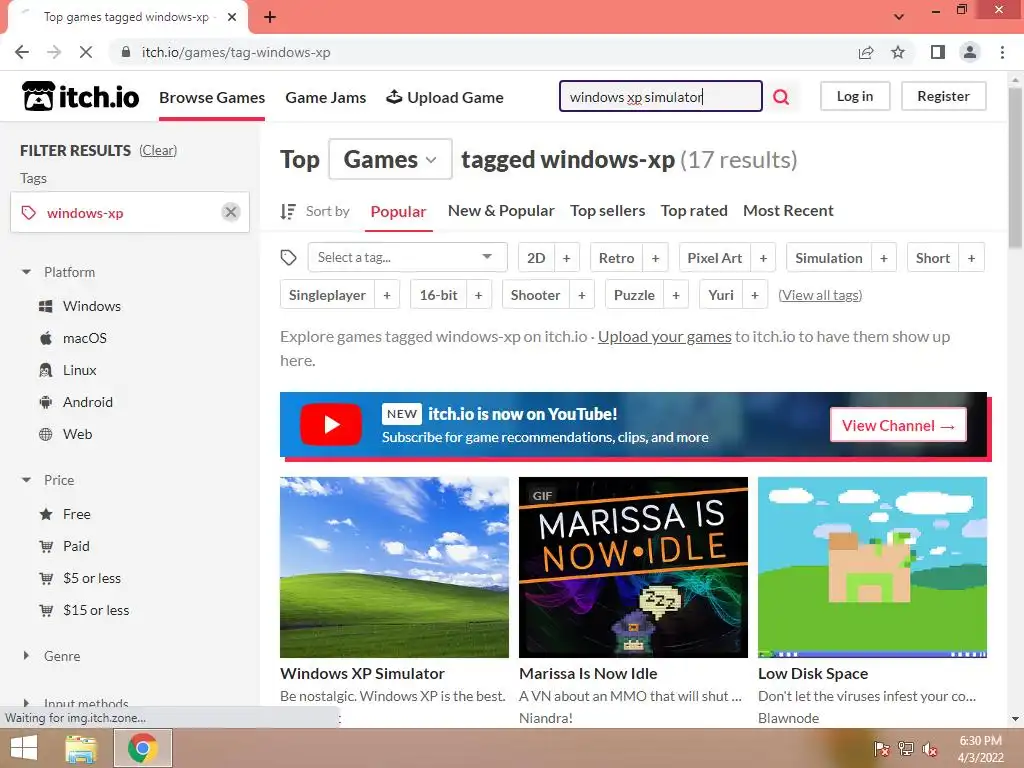Open the Select a tag dropdown
The image size is (1024, 768).
pyautogui.click(x=407, y=257)
